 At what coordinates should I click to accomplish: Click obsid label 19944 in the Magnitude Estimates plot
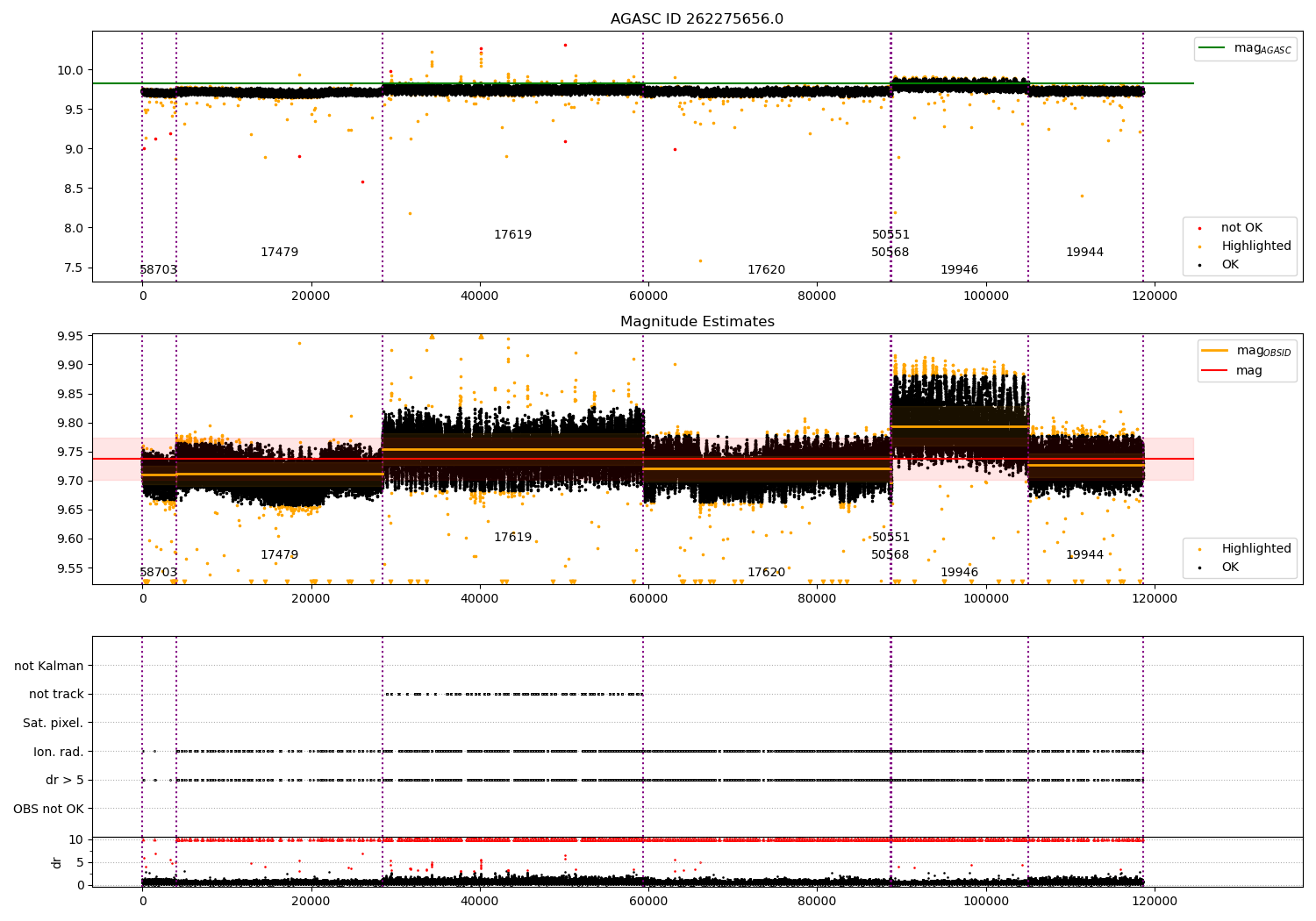1084,555
